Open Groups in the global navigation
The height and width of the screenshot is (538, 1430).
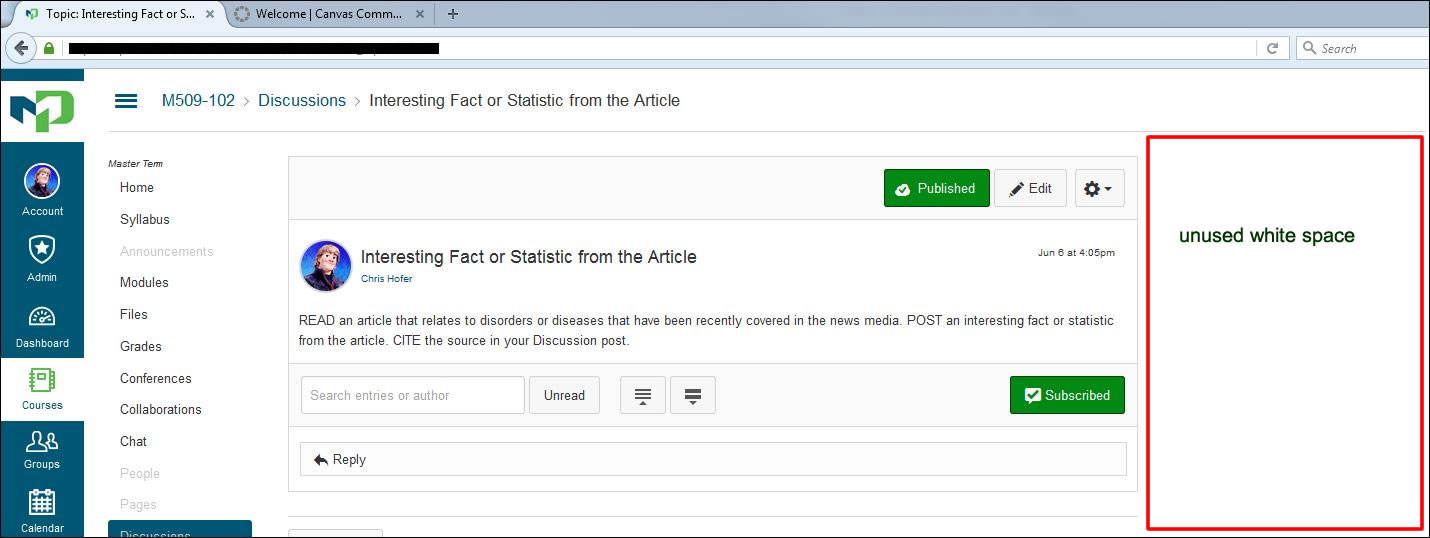(x=42, y=450)
